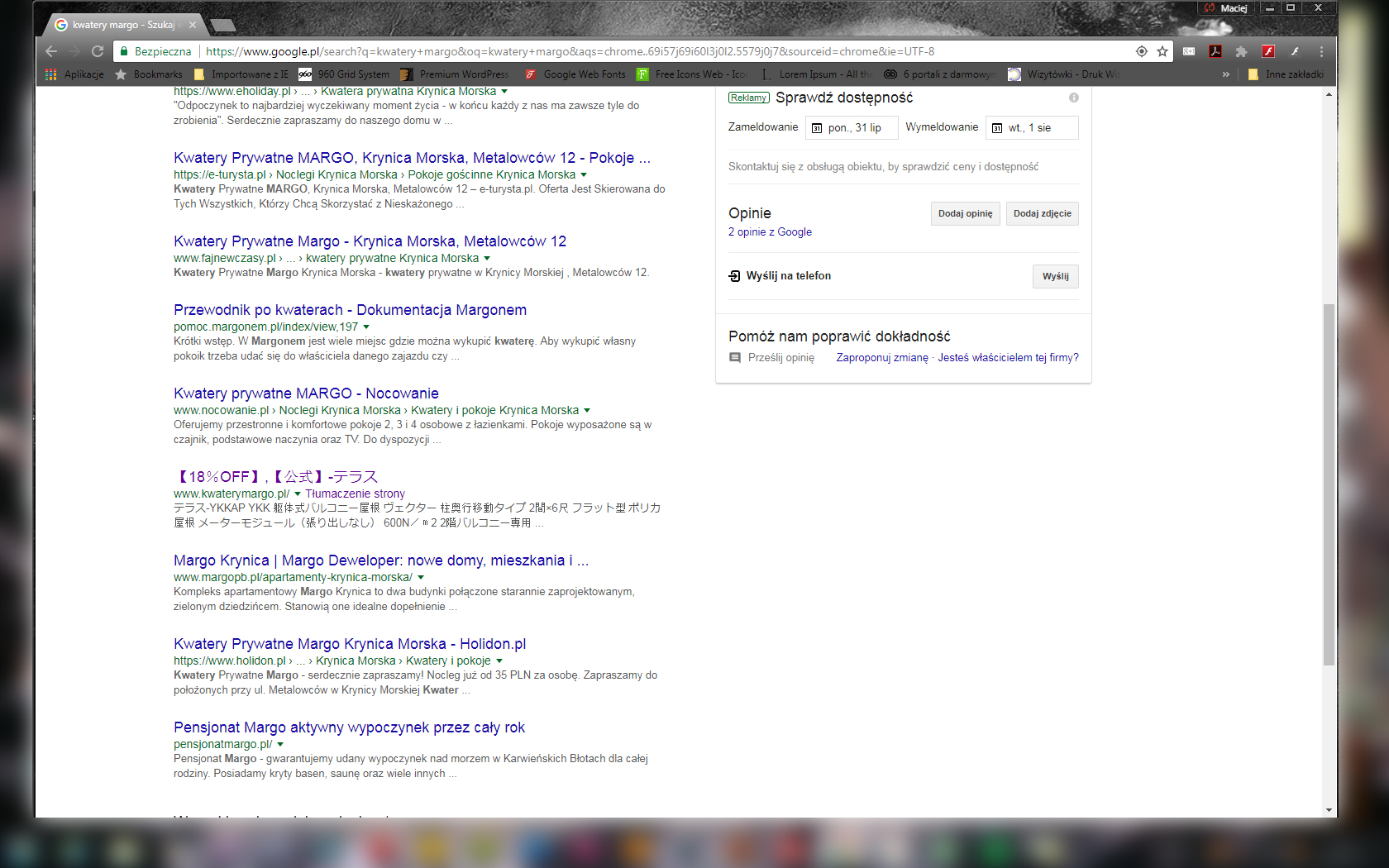1389x868 pixels.
Task: Pick Zameldowanie date pon., 31 lip
Action: 852,128
